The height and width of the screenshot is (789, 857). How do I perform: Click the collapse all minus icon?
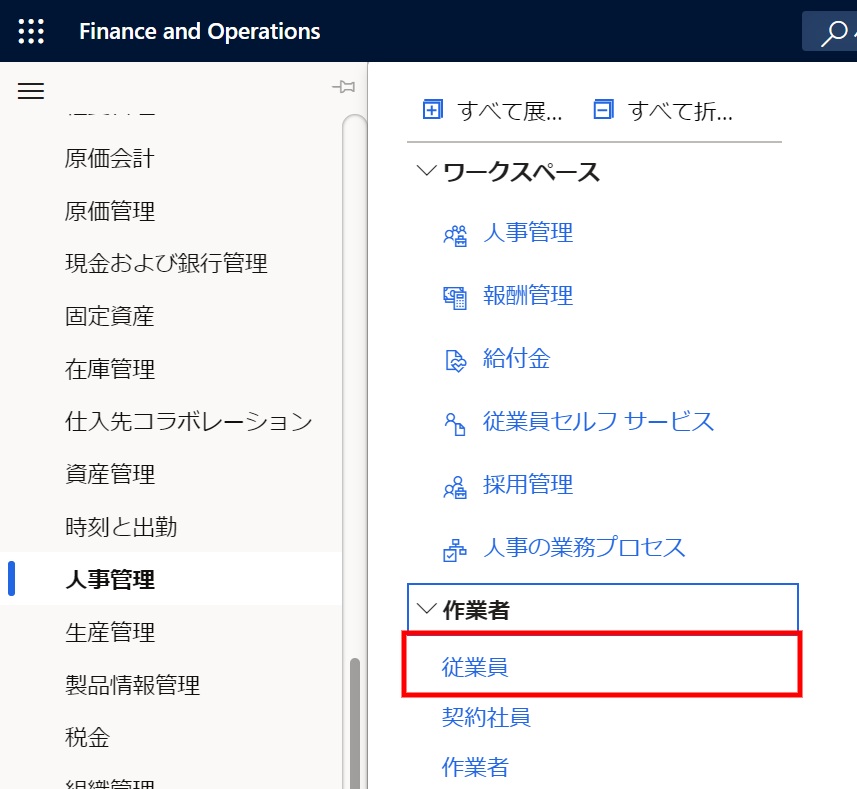point(603,109)
